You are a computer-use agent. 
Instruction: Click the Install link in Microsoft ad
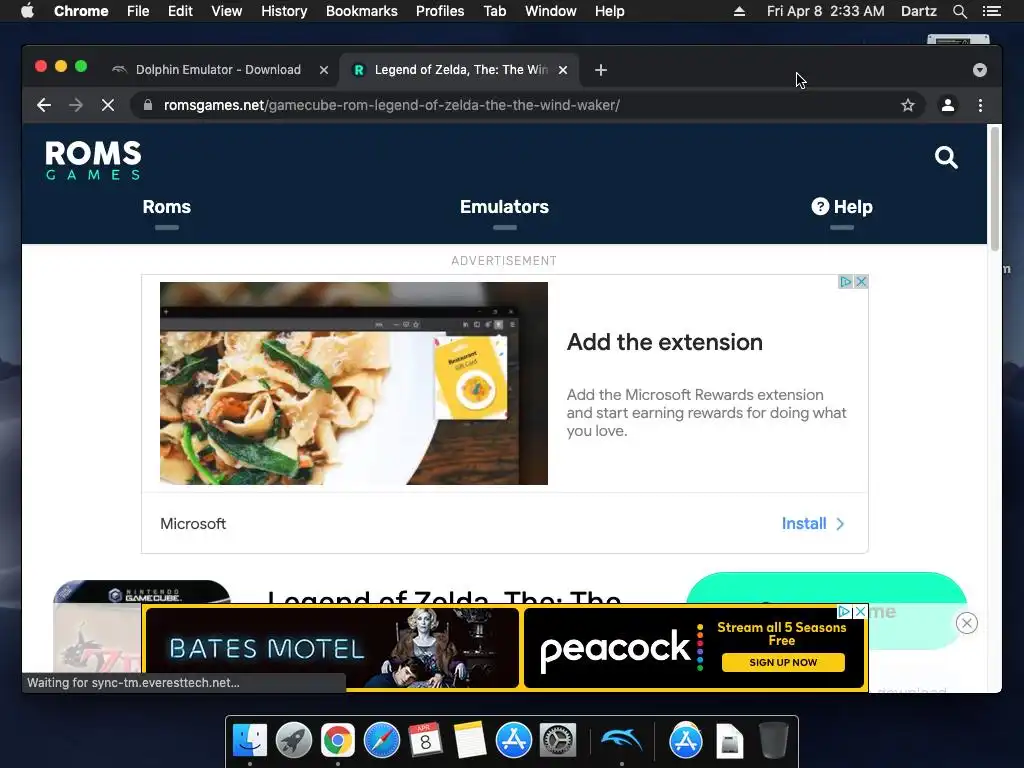click(x=813, y=524)
